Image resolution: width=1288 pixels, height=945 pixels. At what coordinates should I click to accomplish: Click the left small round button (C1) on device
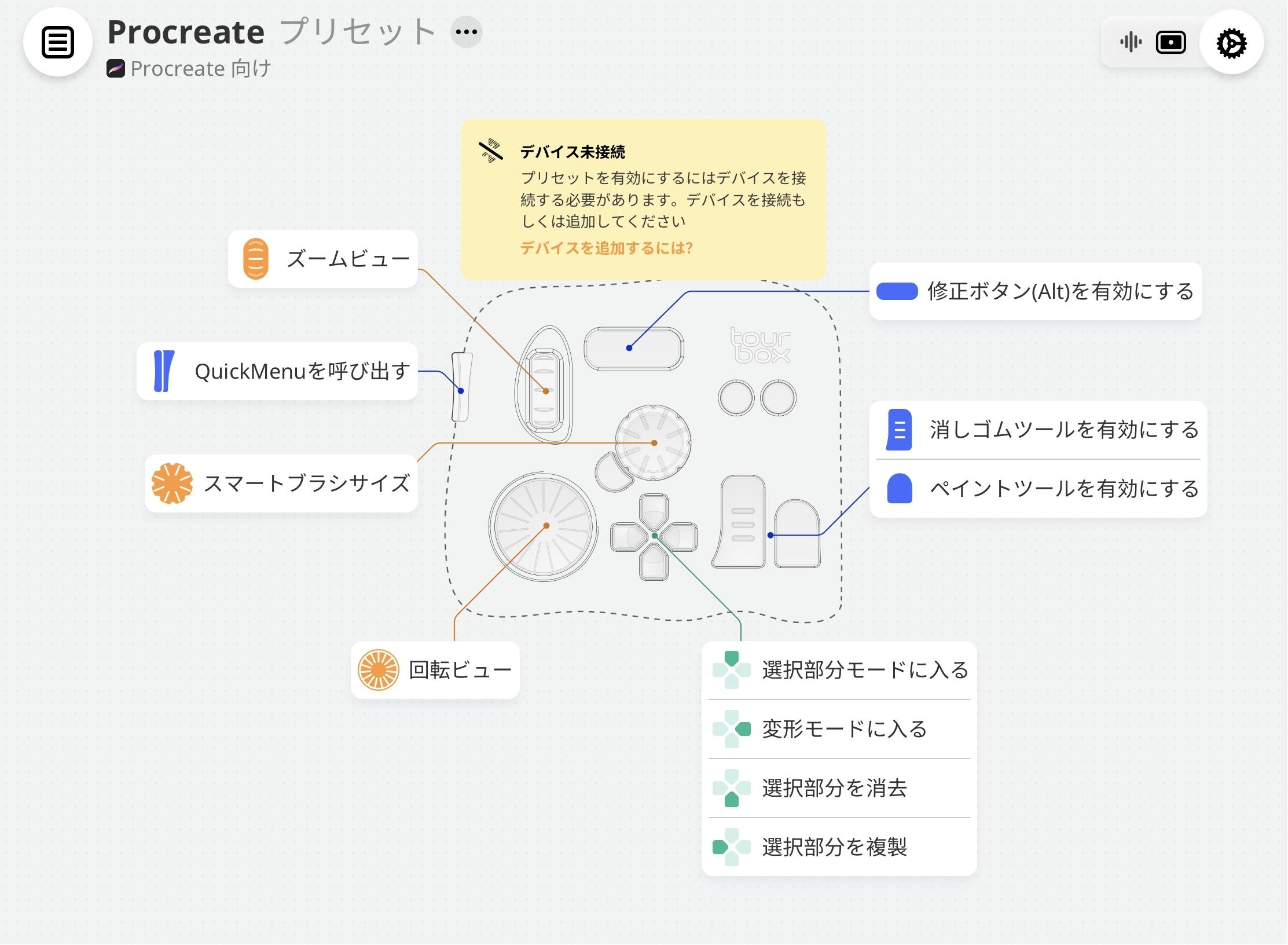(736, 398)
